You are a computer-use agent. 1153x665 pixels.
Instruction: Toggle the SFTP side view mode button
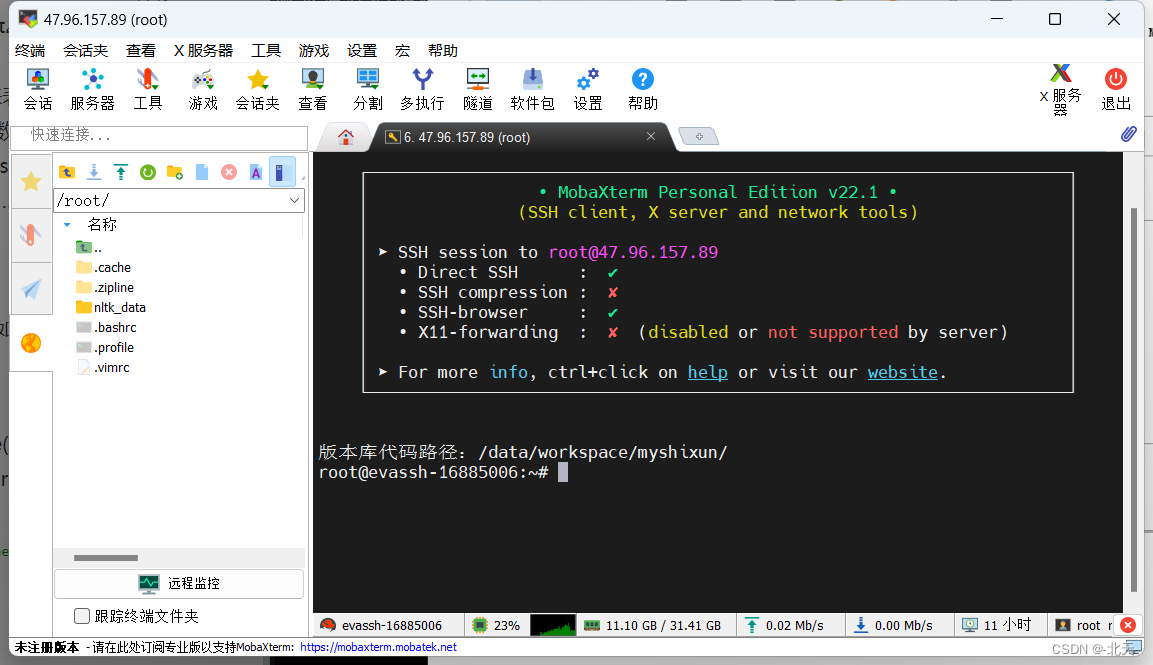[282, 171]
